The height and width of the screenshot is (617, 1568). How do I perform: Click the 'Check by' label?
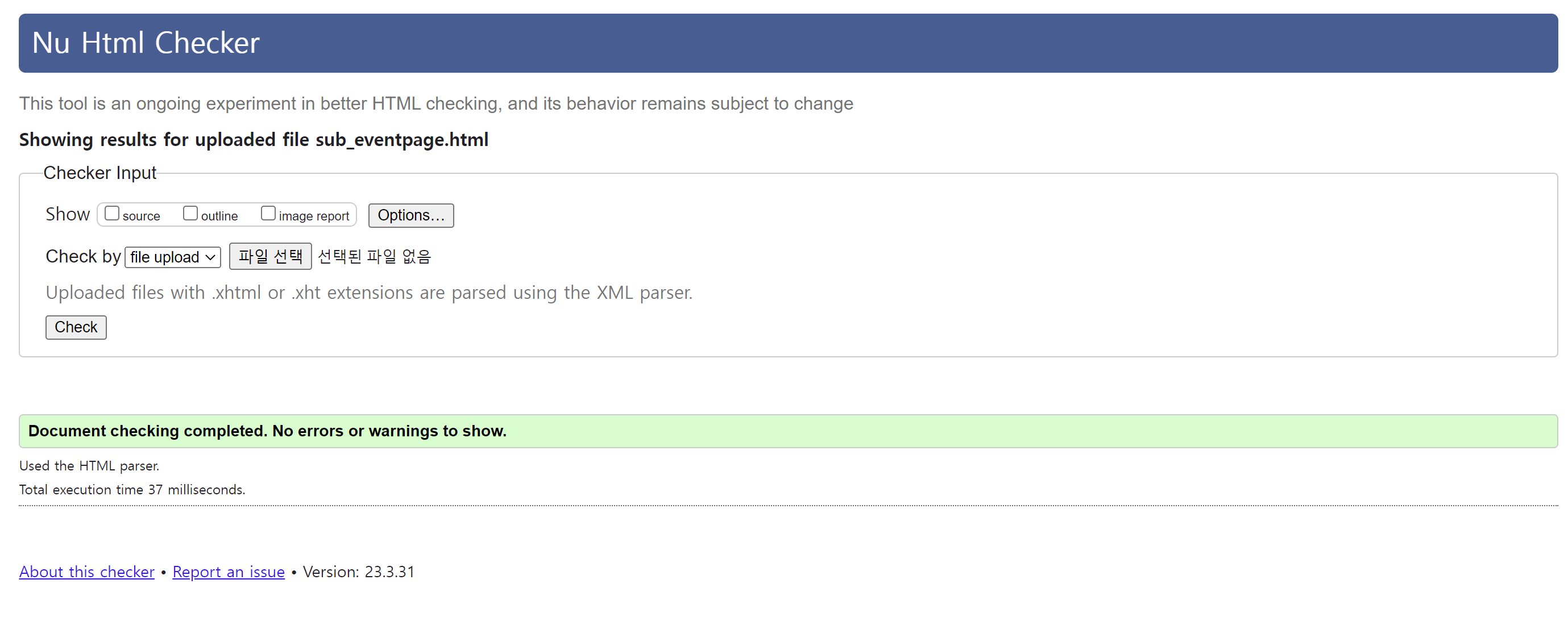[x=84, y=257]
